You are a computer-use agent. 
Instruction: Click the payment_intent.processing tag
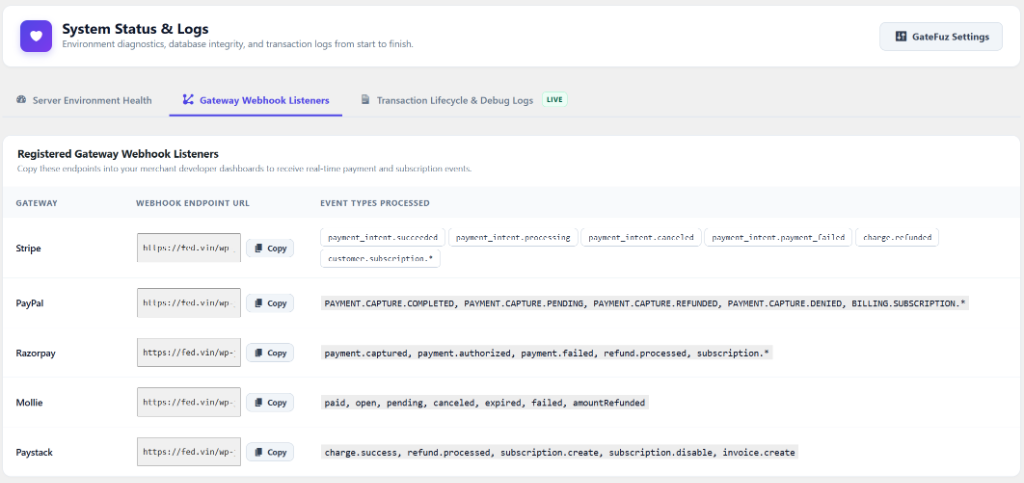click(x=513, y=238)
